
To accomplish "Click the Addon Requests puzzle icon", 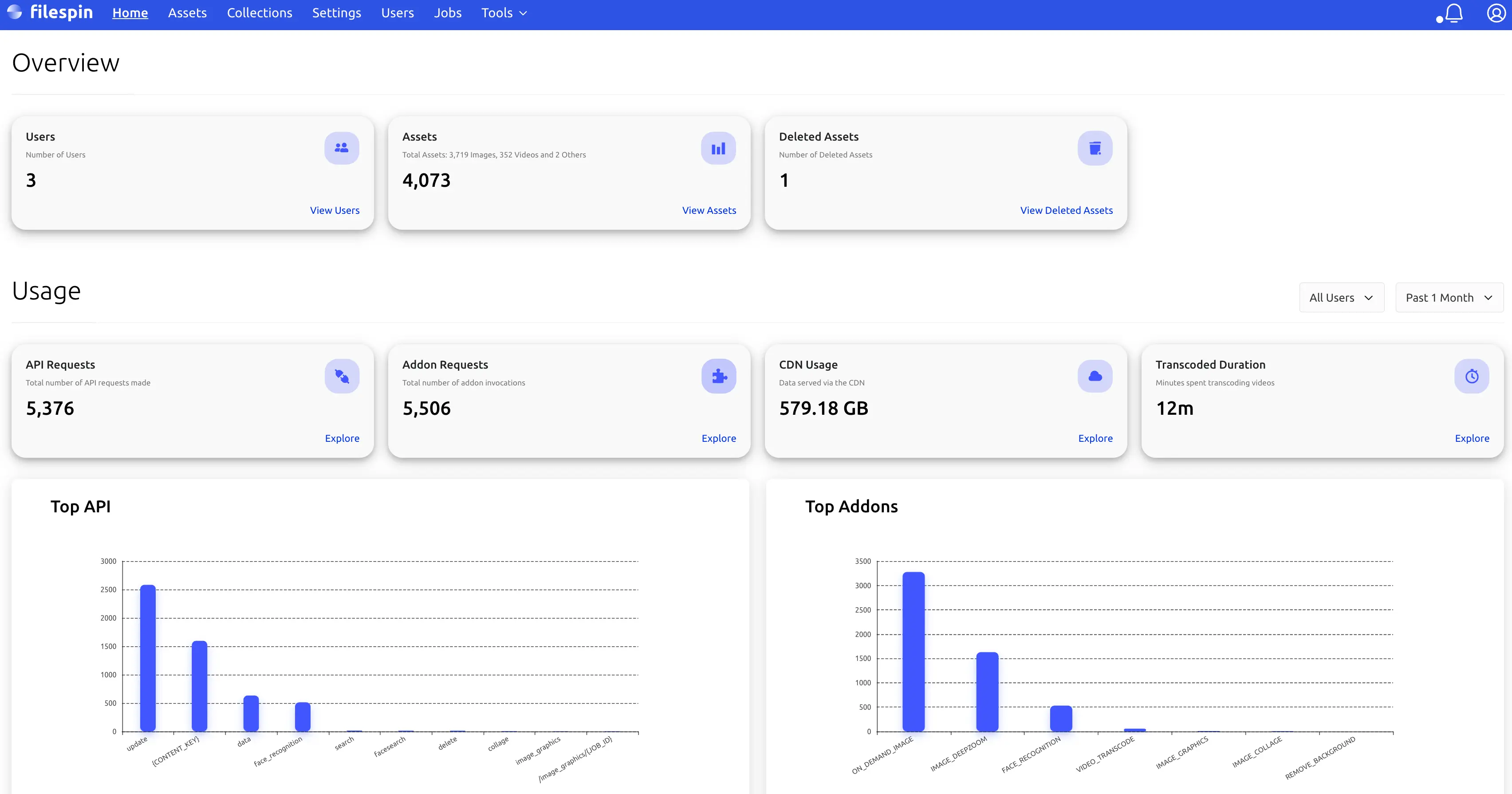I will [718, 376].
